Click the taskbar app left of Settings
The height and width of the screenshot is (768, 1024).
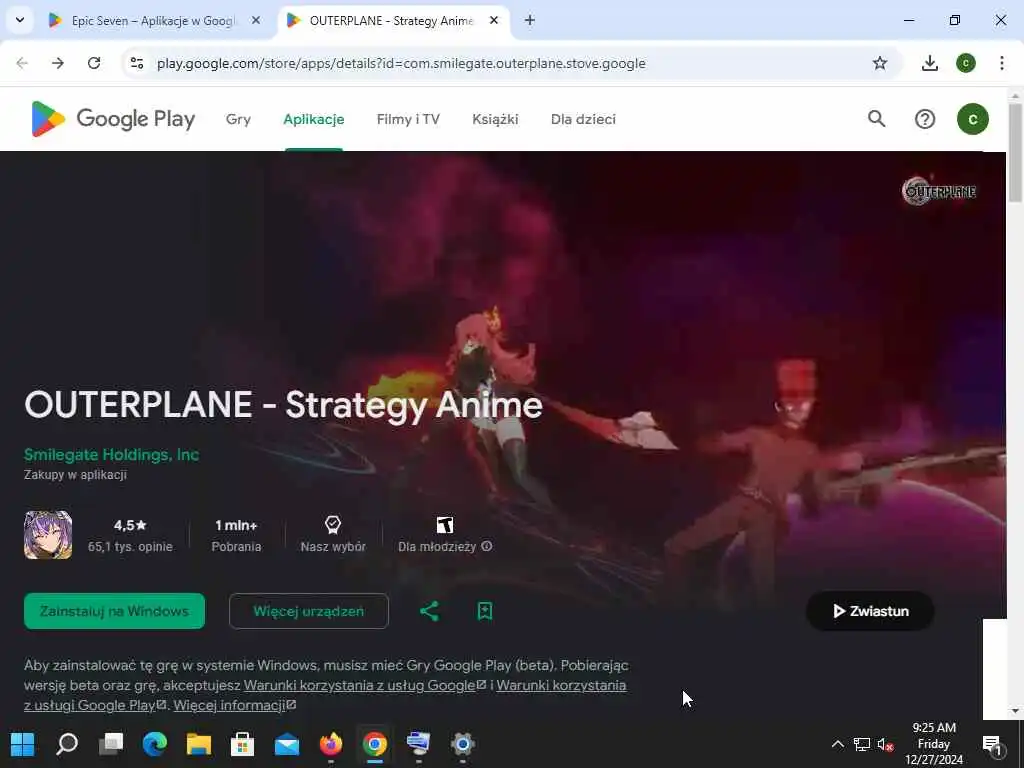(x=419, y=744)
